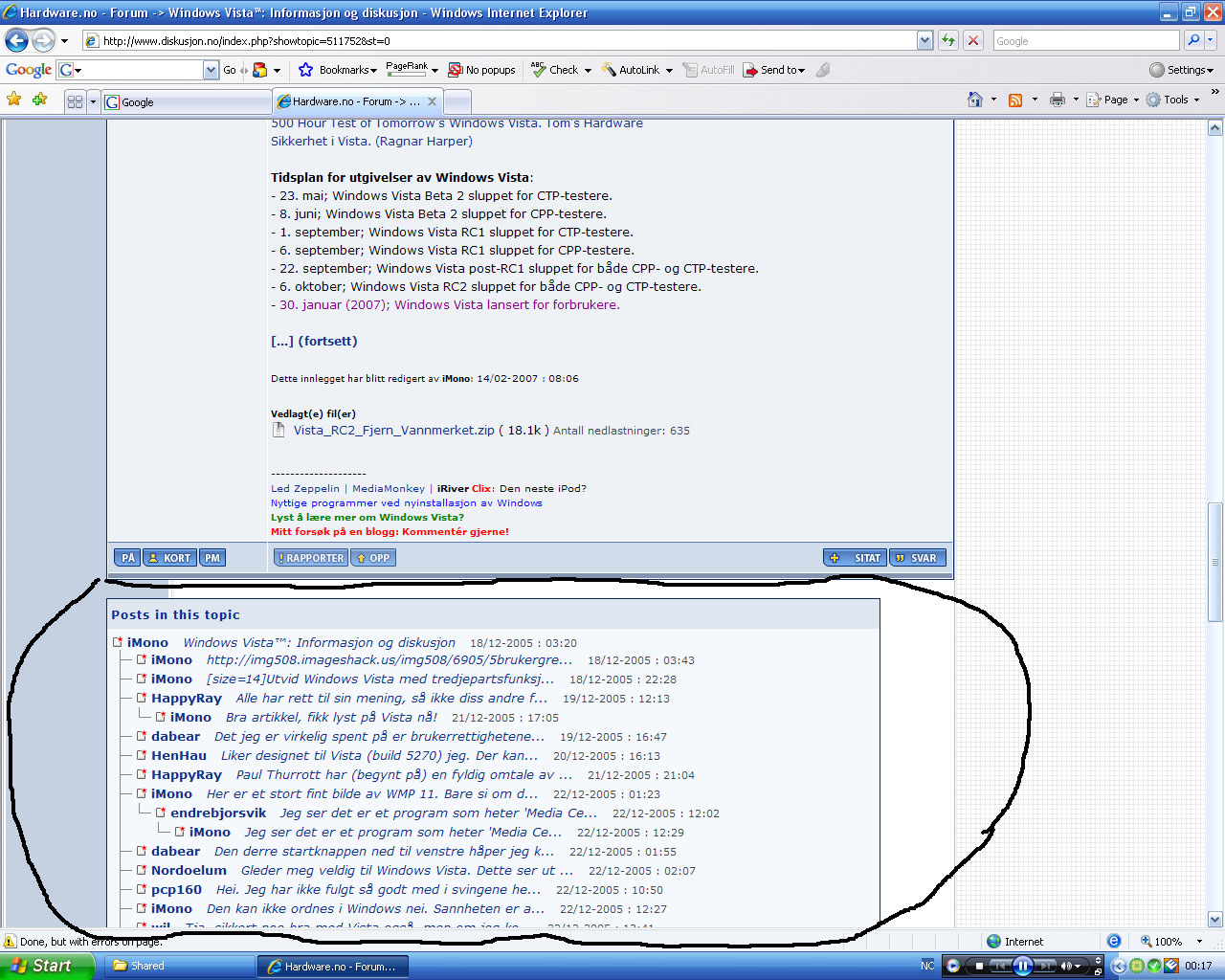Open a new blank tab
1225x980 pixels.
click(457, 102)
